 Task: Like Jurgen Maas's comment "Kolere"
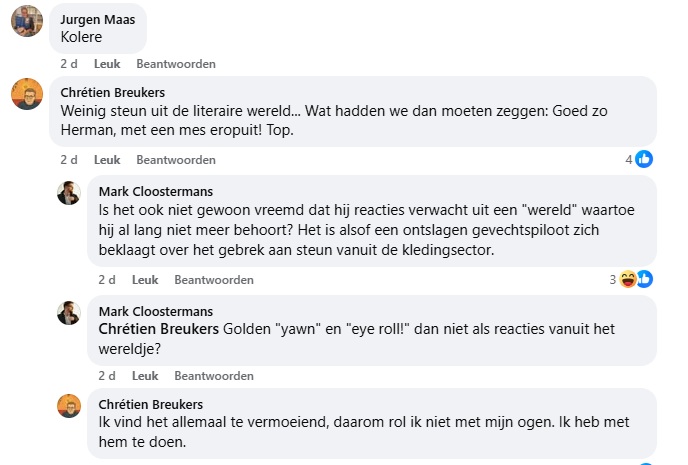click(107, 64)
